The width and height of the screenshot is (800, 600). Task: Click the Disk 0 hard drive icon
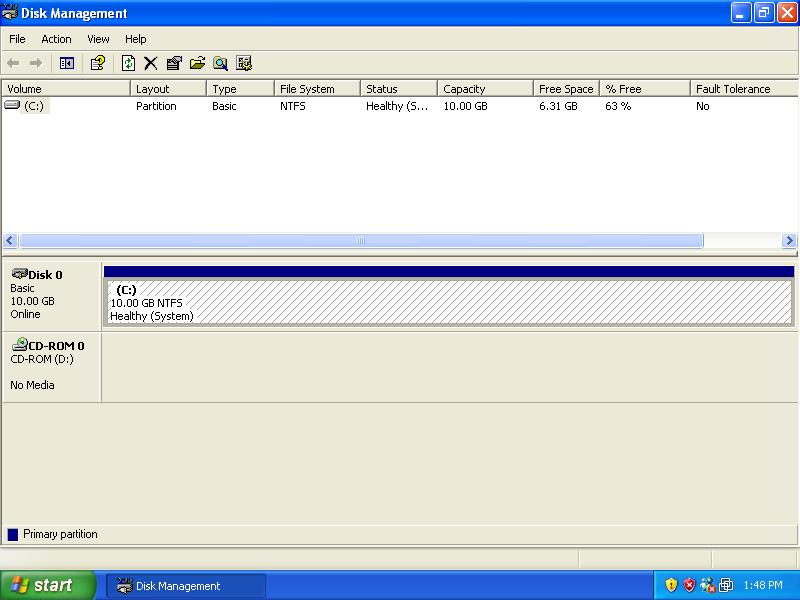19,273
